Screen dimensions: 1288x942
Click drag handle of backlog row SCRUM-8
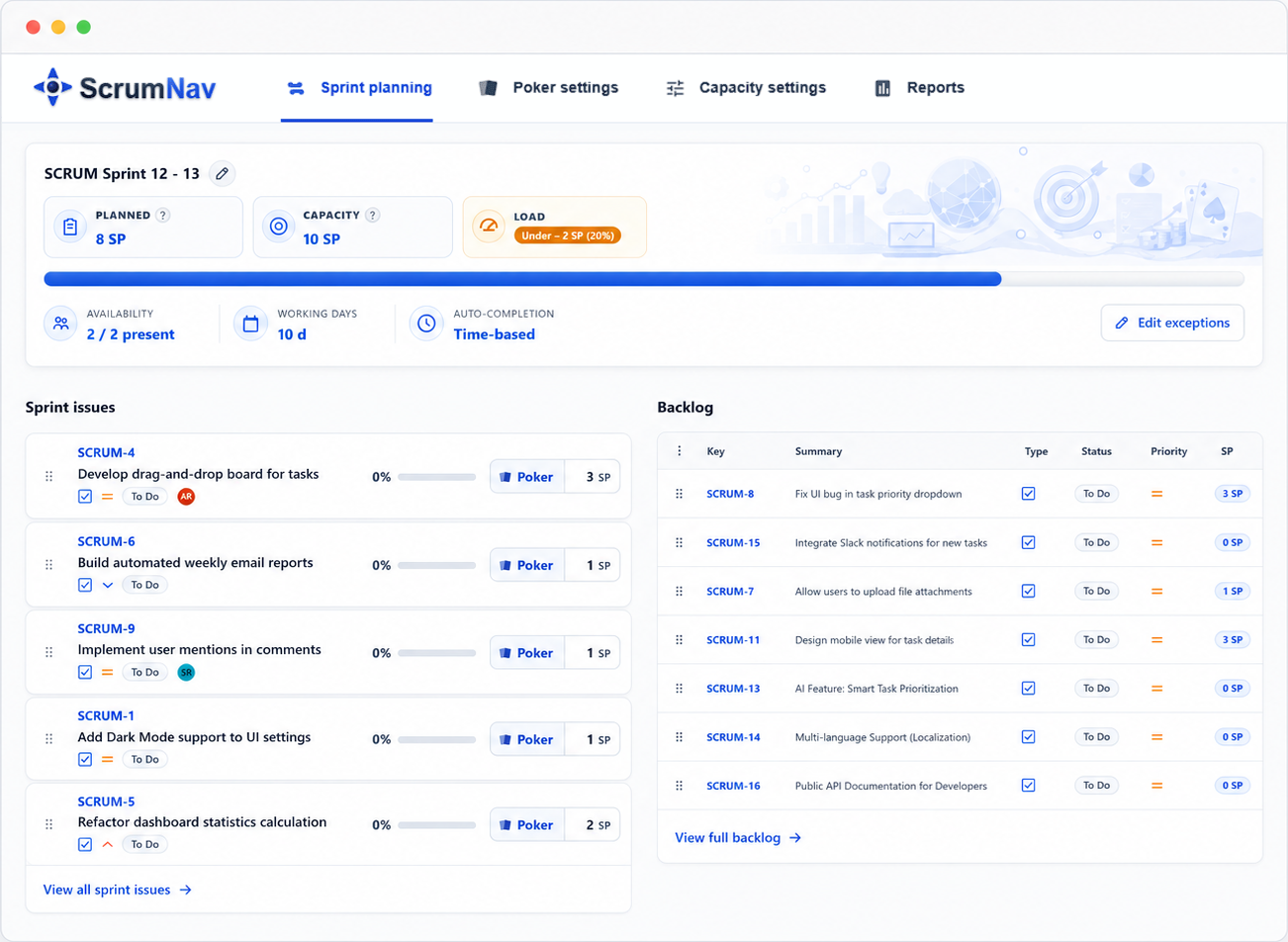pyautogui.click(x=679, y=494)
